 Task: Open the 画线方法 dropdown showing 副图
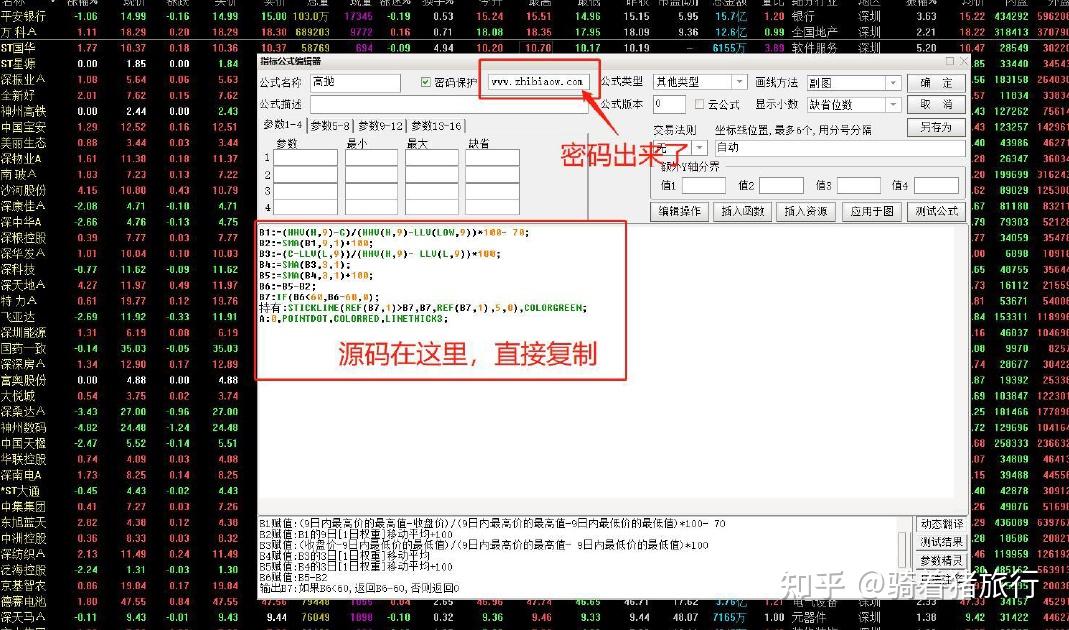pyautogui.click(x=893, y=81)
